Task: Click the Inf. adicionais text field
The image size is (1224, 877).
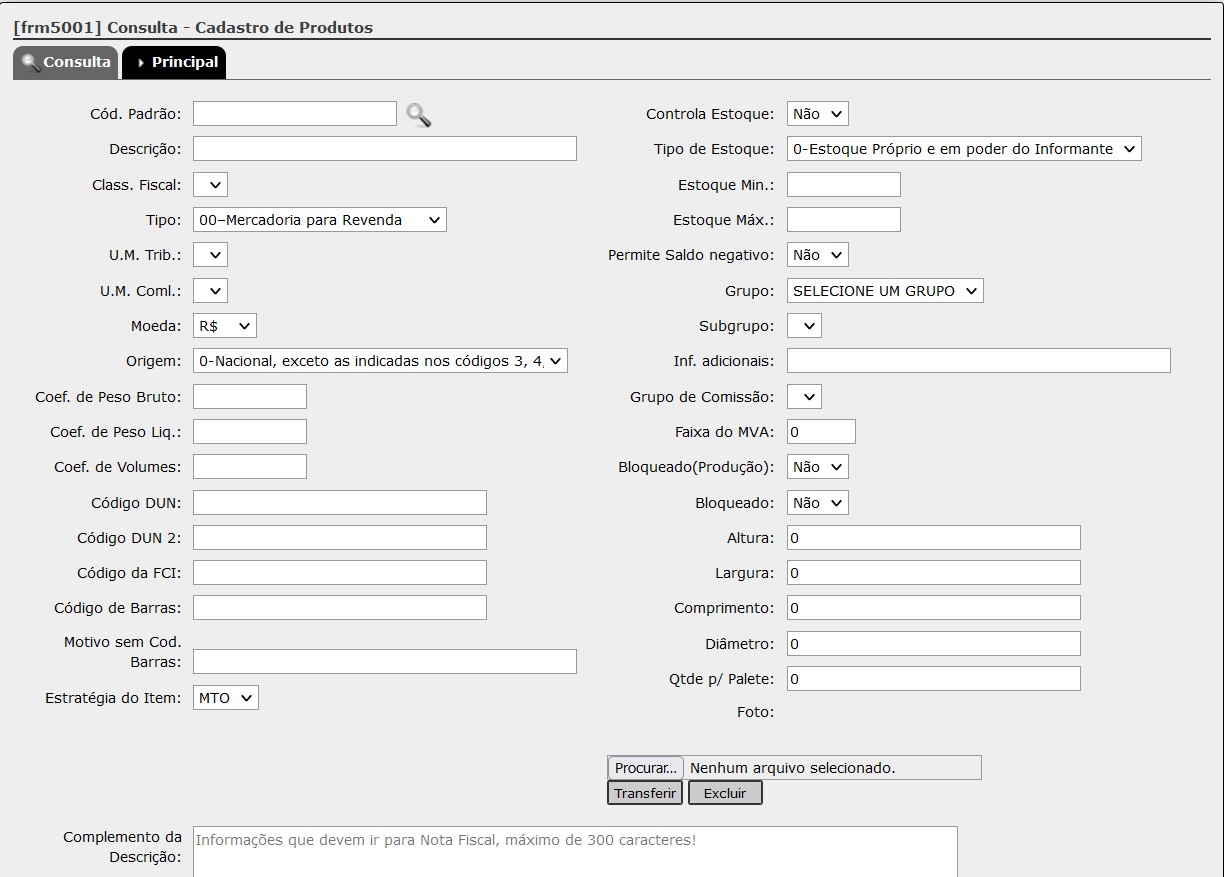Action: tap(979, 361)
